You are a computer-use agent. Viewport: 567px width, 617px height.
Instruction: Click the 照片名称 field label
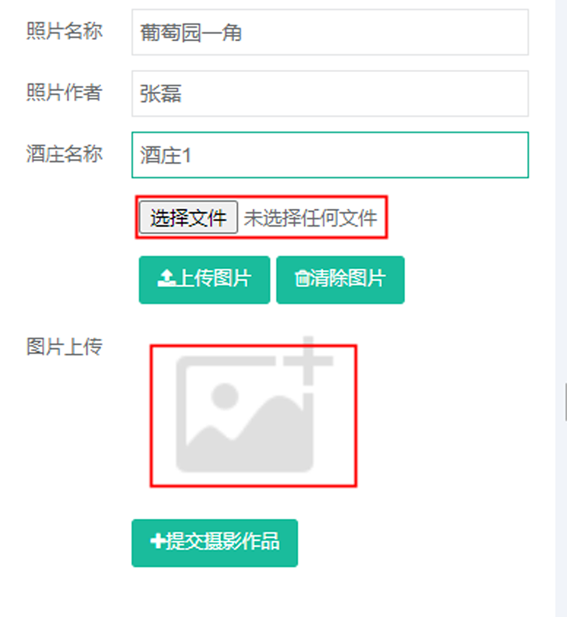(65, 31)
